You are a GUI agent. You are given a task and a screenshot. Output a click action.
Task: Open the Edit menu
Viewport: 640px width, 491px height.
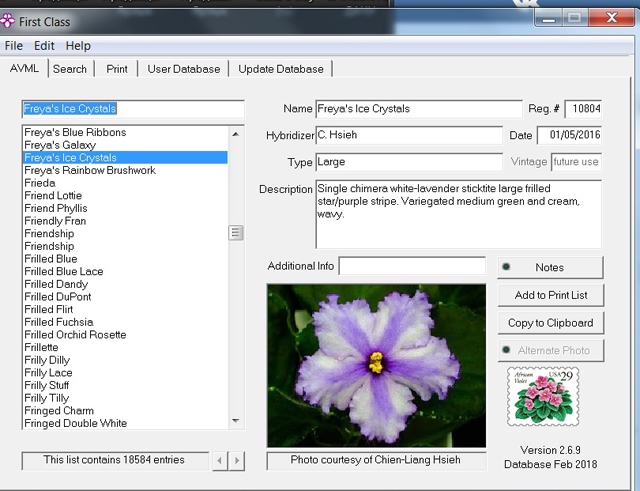coord(44,46)
